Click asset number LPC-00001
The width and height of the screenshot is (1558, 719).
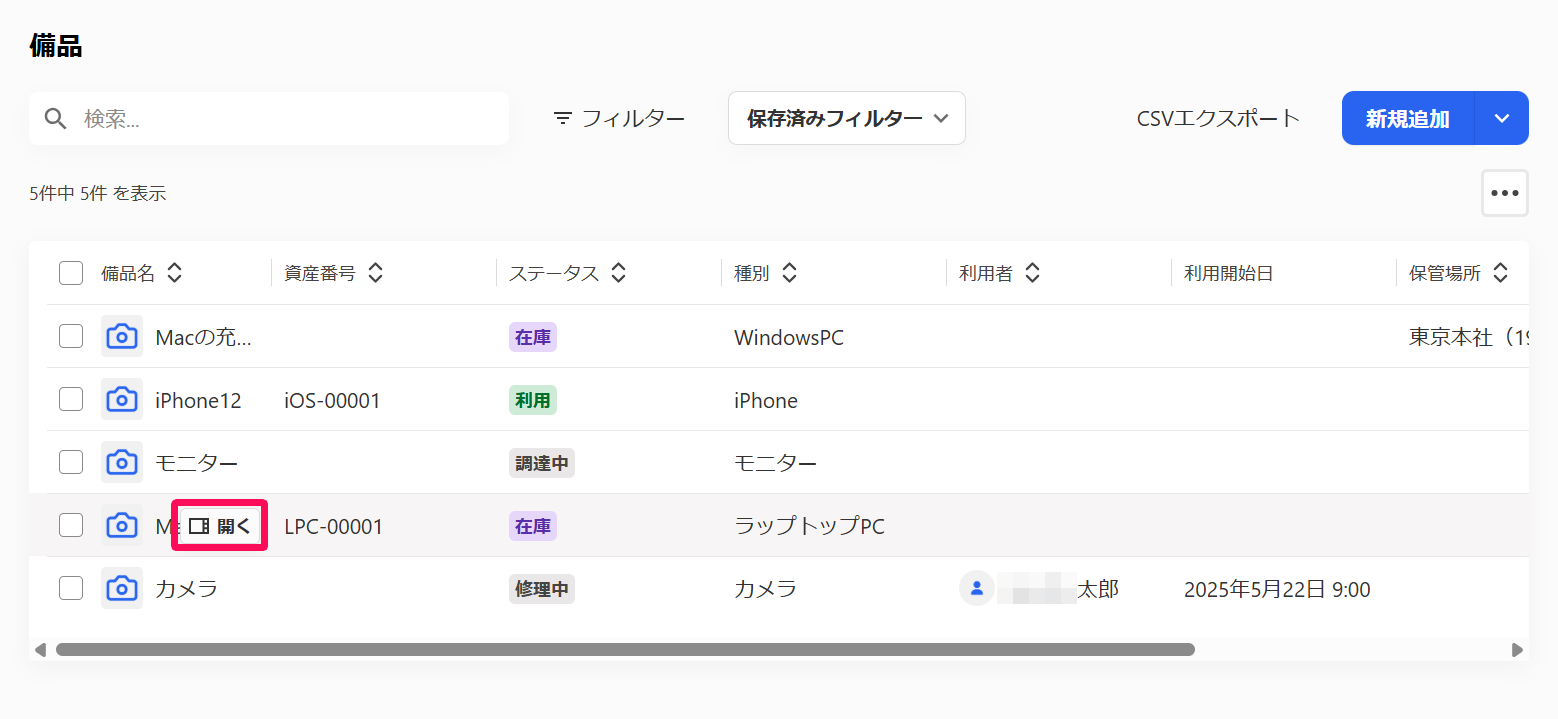tap(334, 527)
